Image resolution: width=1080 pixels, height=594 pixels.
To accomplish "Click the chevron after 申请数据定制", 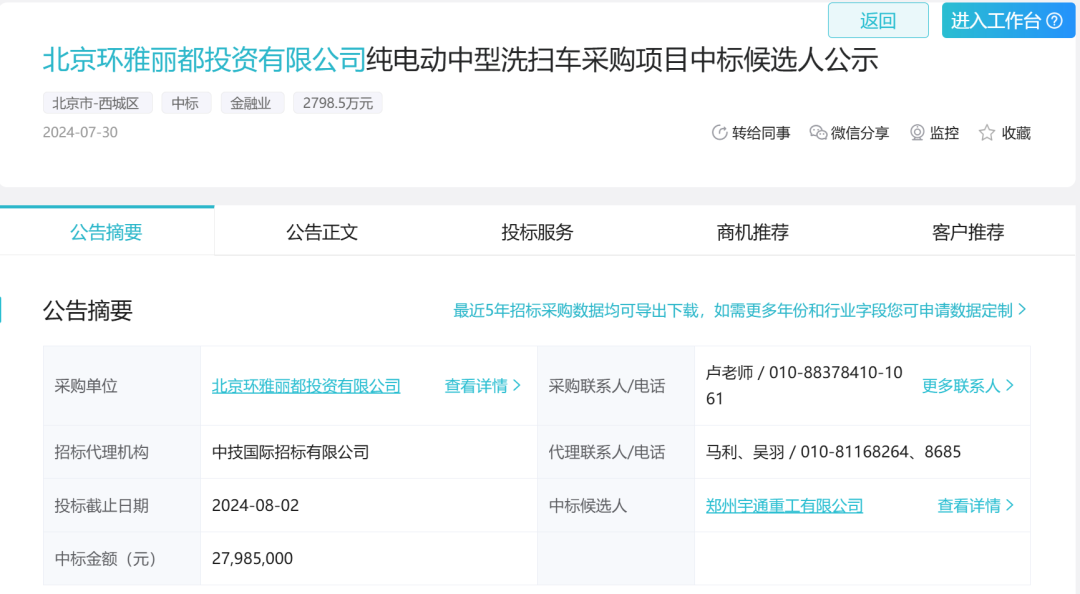I will click(x=1022, y=310).
